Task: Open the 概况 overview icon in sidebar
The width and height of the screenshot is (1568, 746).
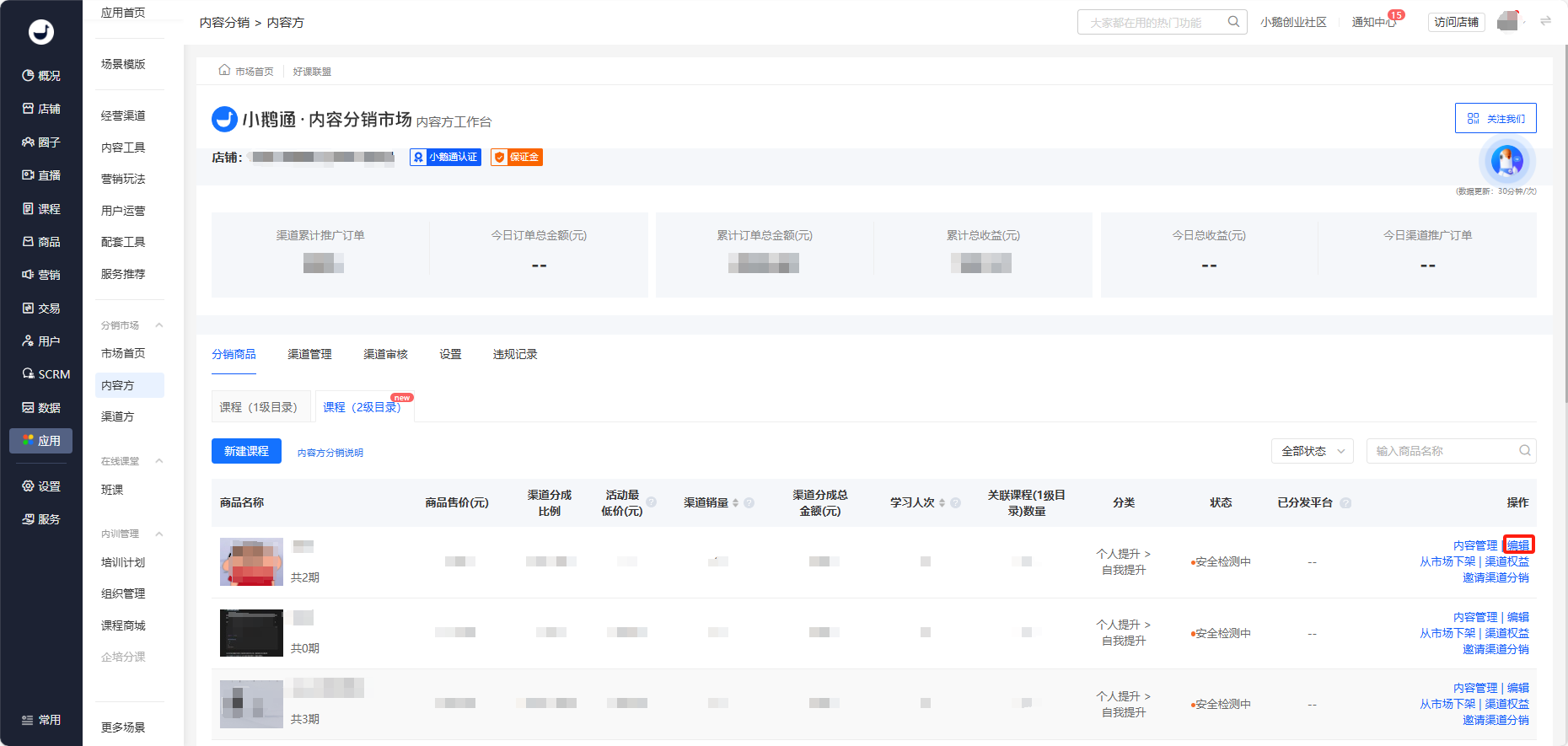Action: [x=28, y=76]
